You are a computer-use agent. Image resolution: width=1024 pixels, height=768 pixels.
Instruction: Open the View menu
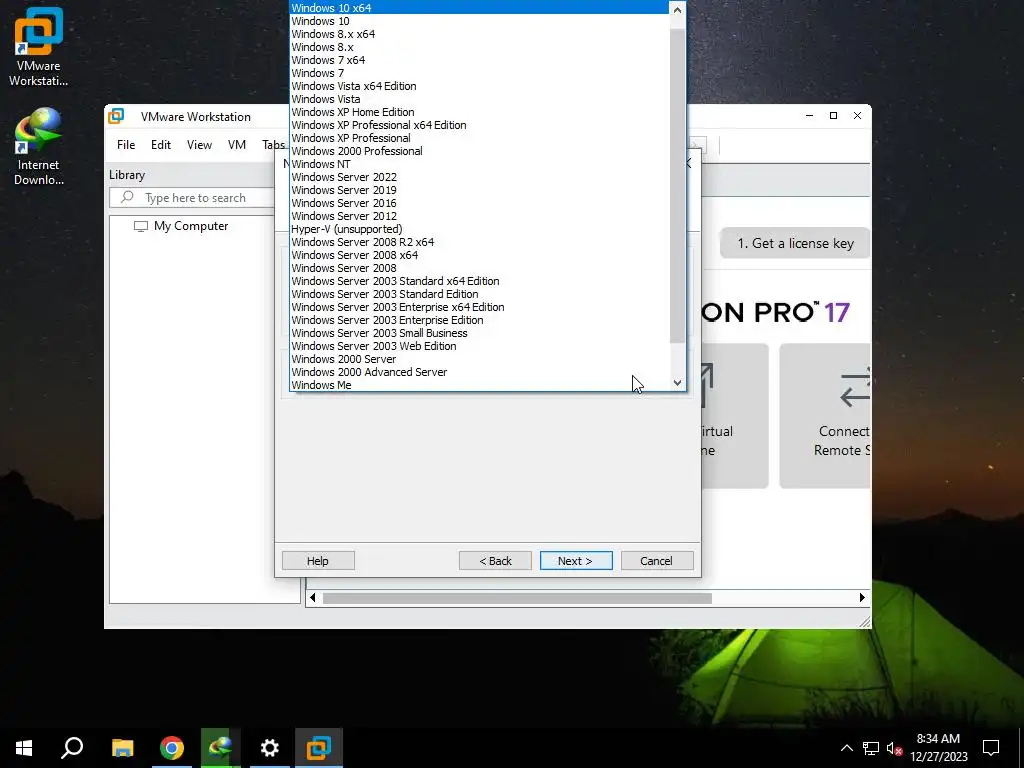pyautogui.click(x=199, y=144)
